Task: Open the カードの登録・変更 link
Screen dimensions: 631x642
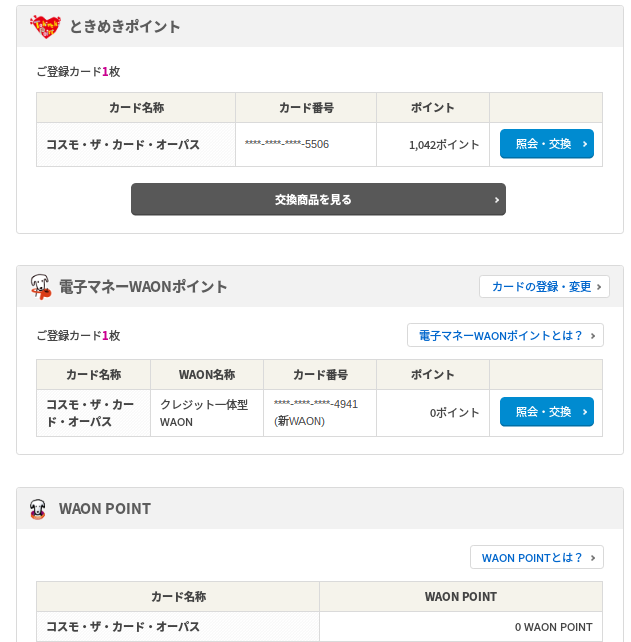Action: pyautogui.click(x=544, y=287)
